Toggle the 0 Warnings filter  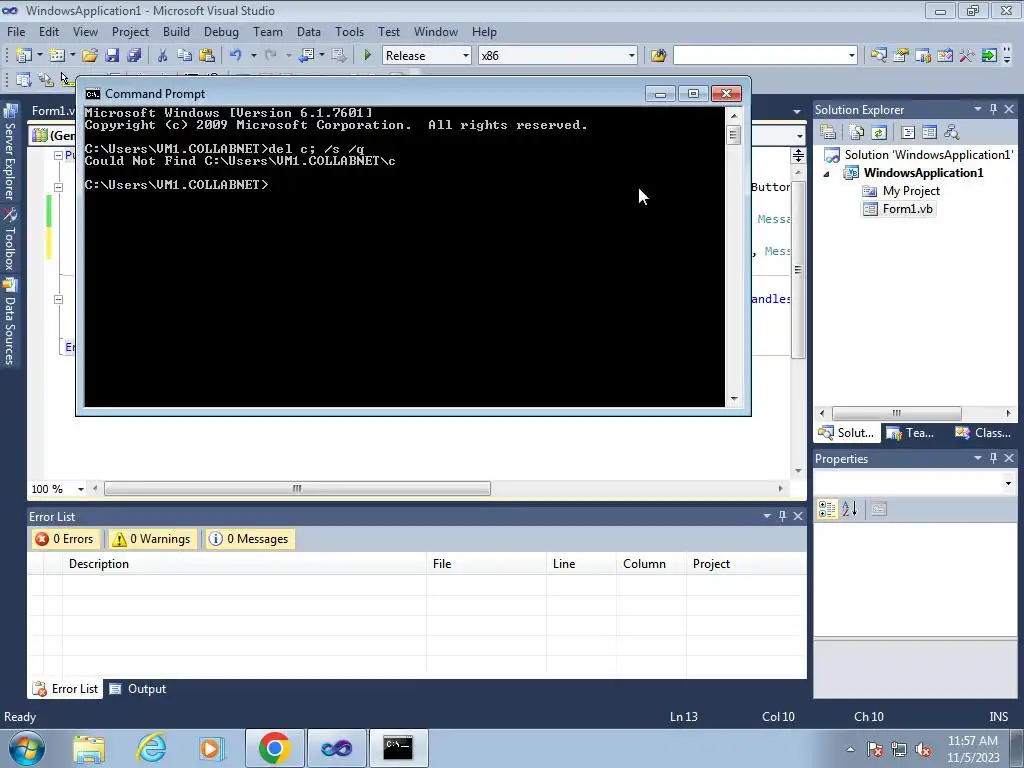click(x=152, y=539)
